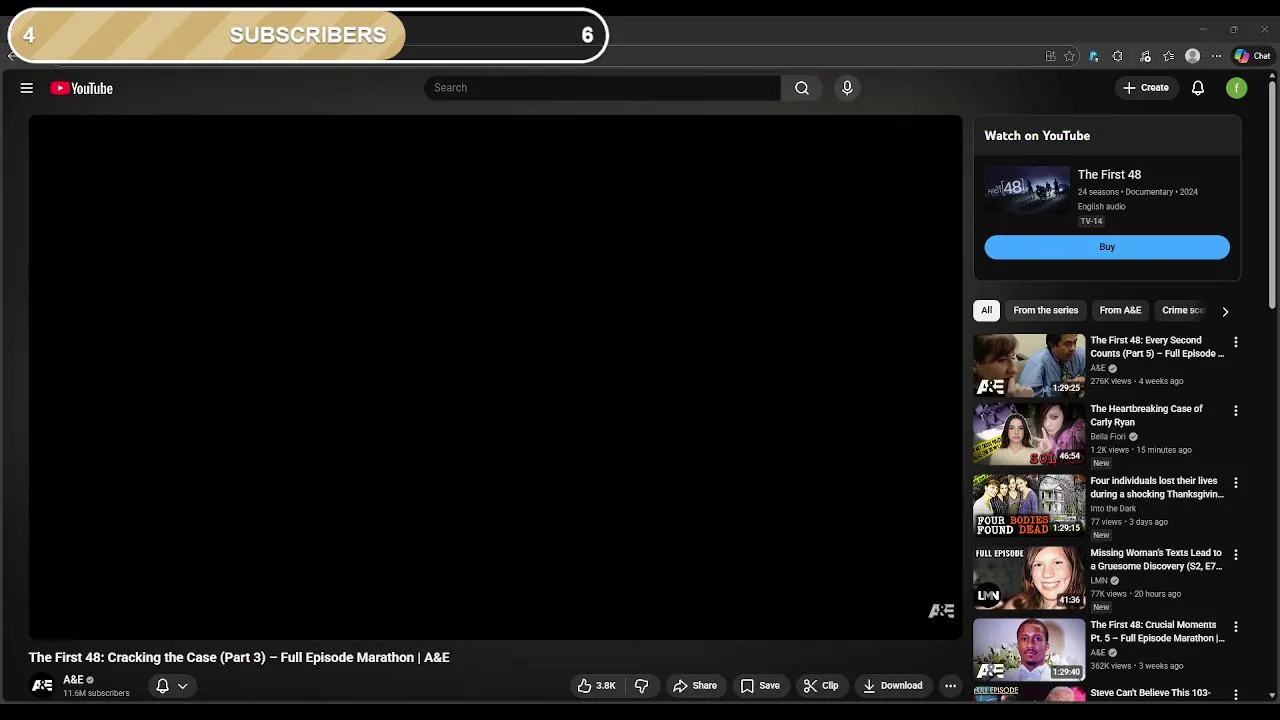
Task: Add page to favorites via star icon
Action: [1069, 56]
